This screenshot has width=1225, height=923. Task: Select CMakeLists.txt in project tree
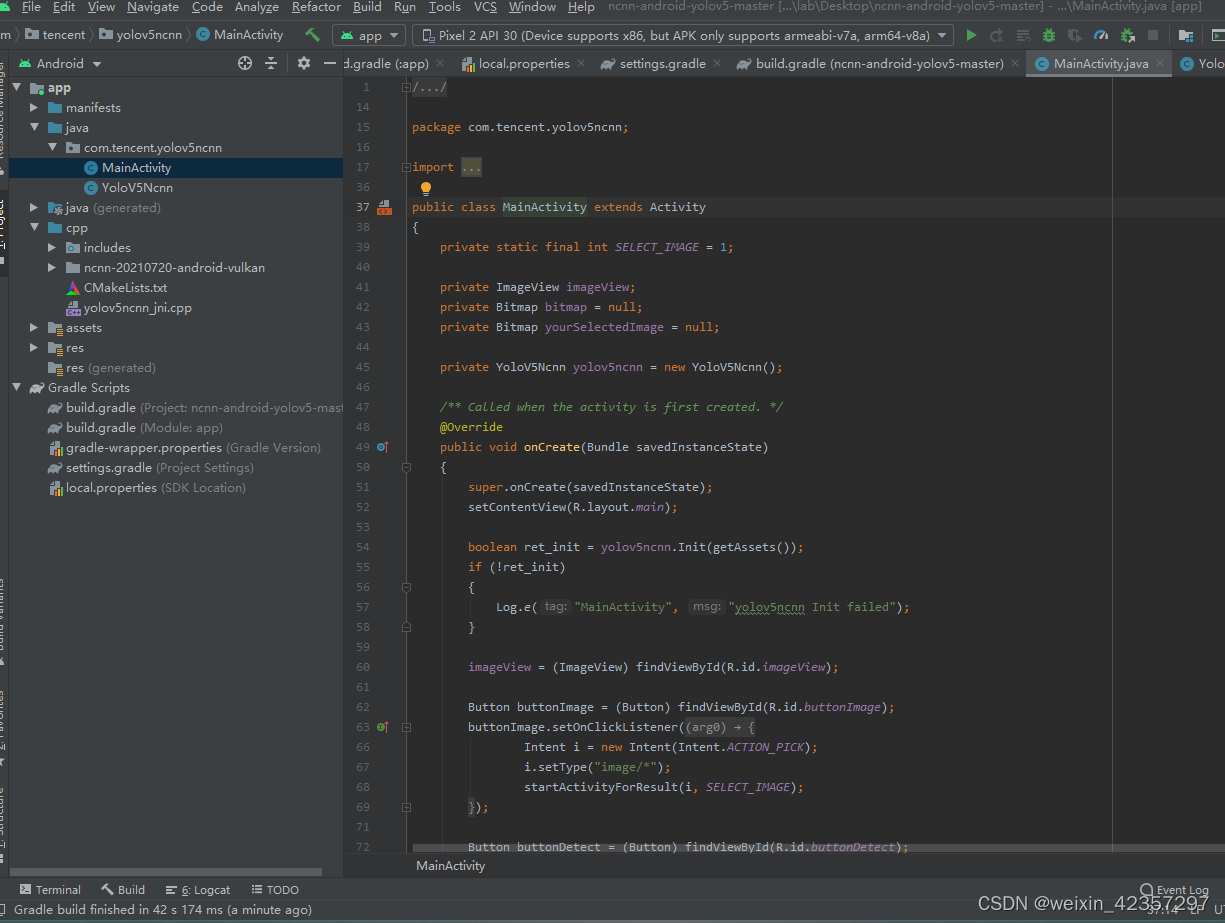coord(125,288)
